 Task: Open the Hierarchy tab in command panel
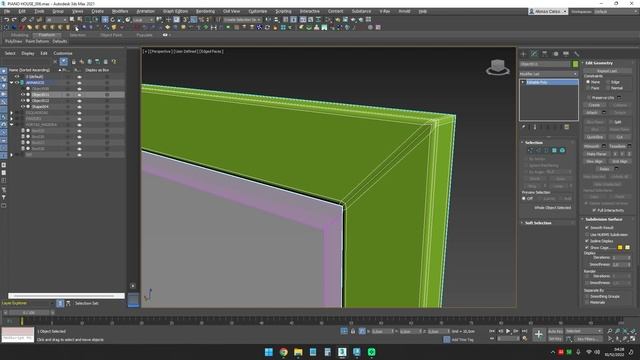[545, 54]
